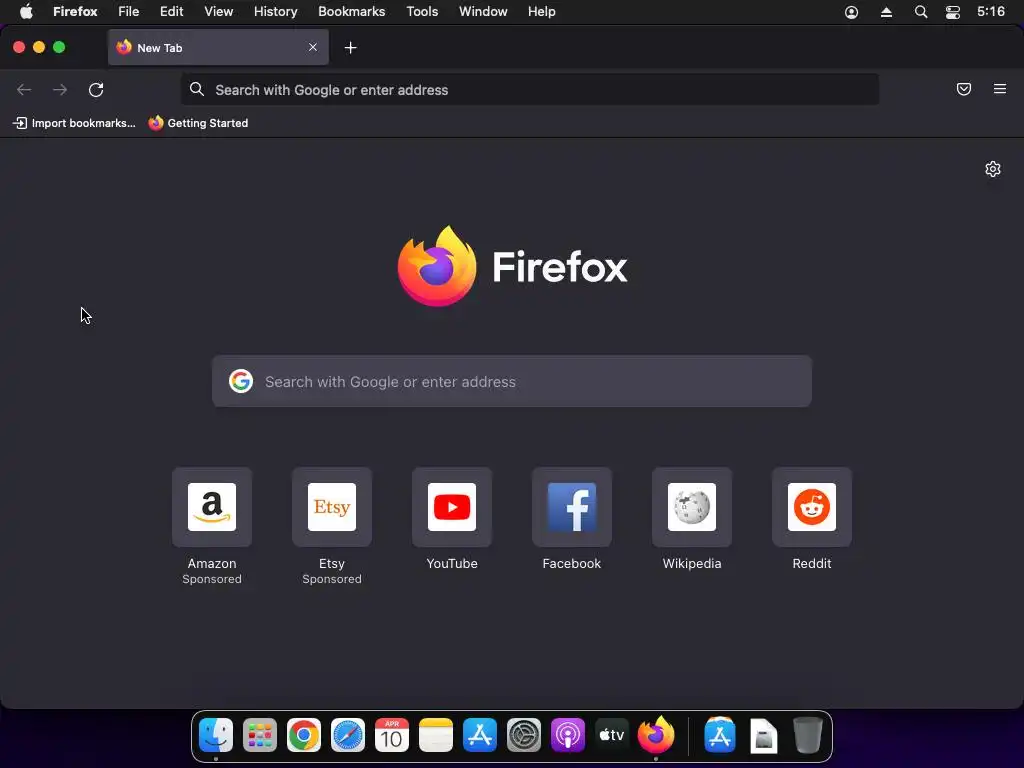Open the Window menu

point(483,12)
